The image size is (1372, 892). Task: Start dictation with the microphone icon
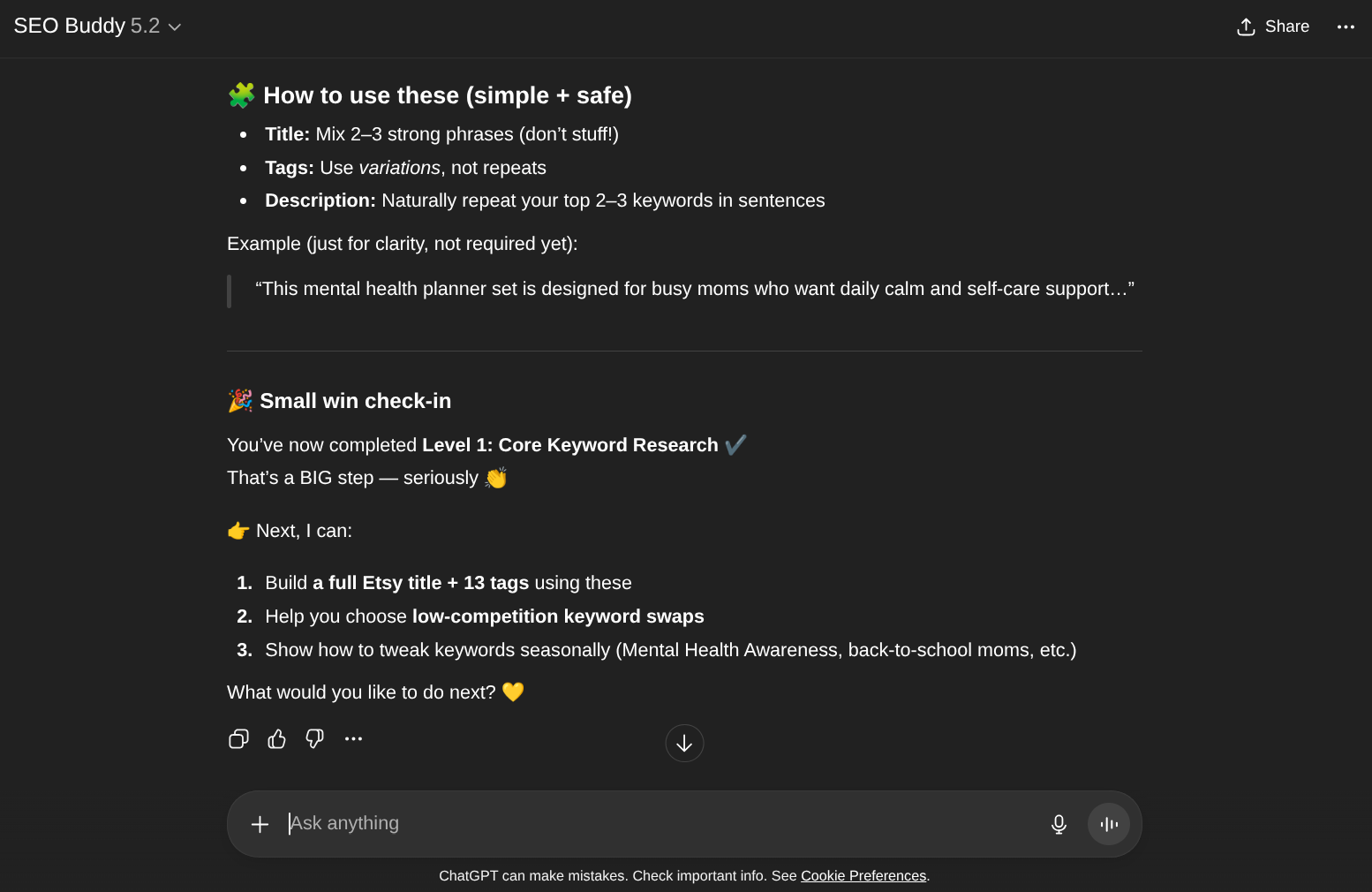1059,824
